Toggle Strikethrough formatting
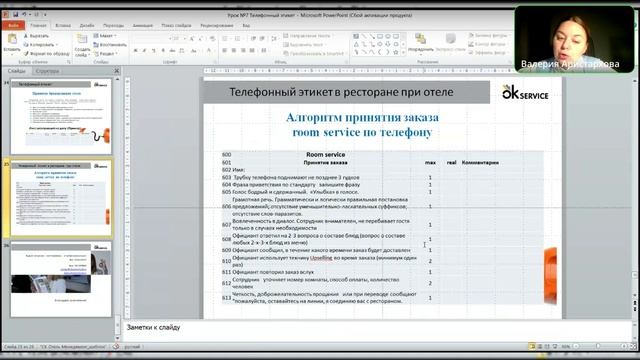Screen dimensions: 640x360 click(x=172, y=50)
